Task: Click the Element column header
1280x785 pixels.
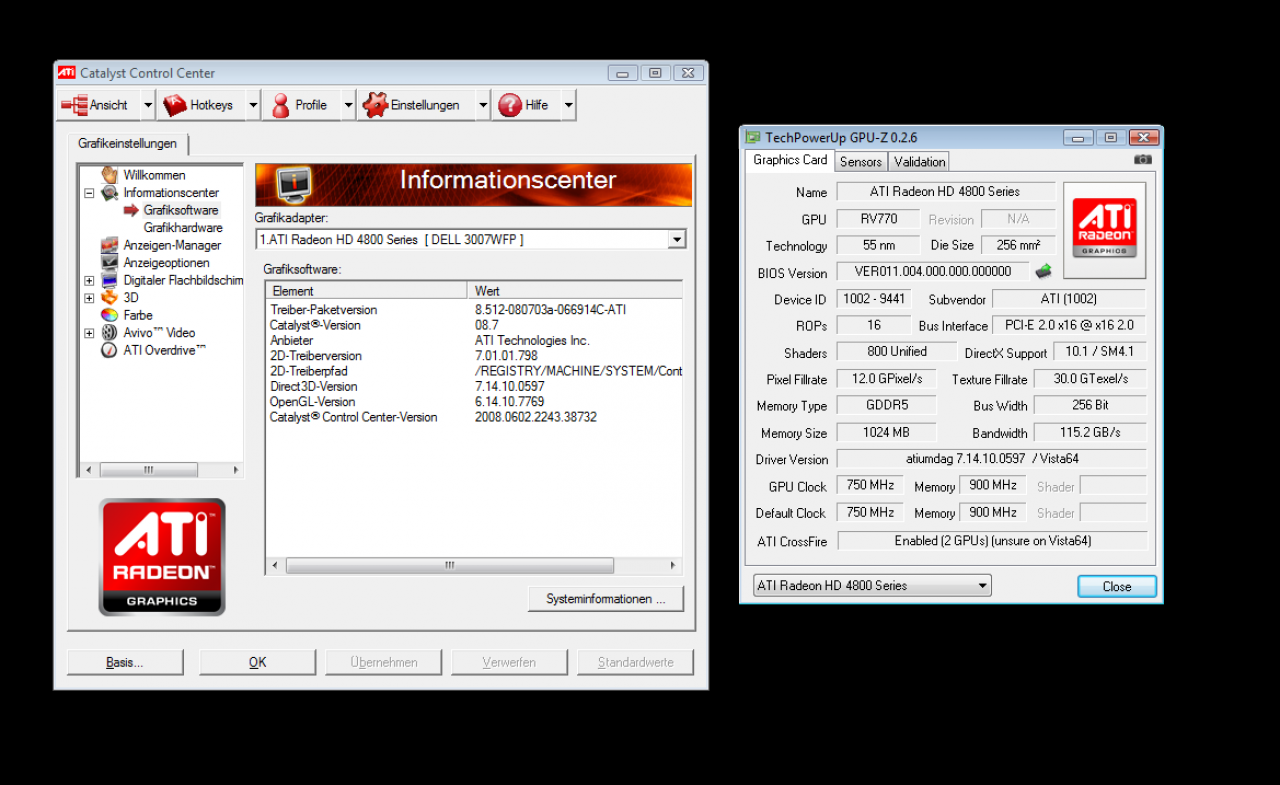Action: click(367, 291)
